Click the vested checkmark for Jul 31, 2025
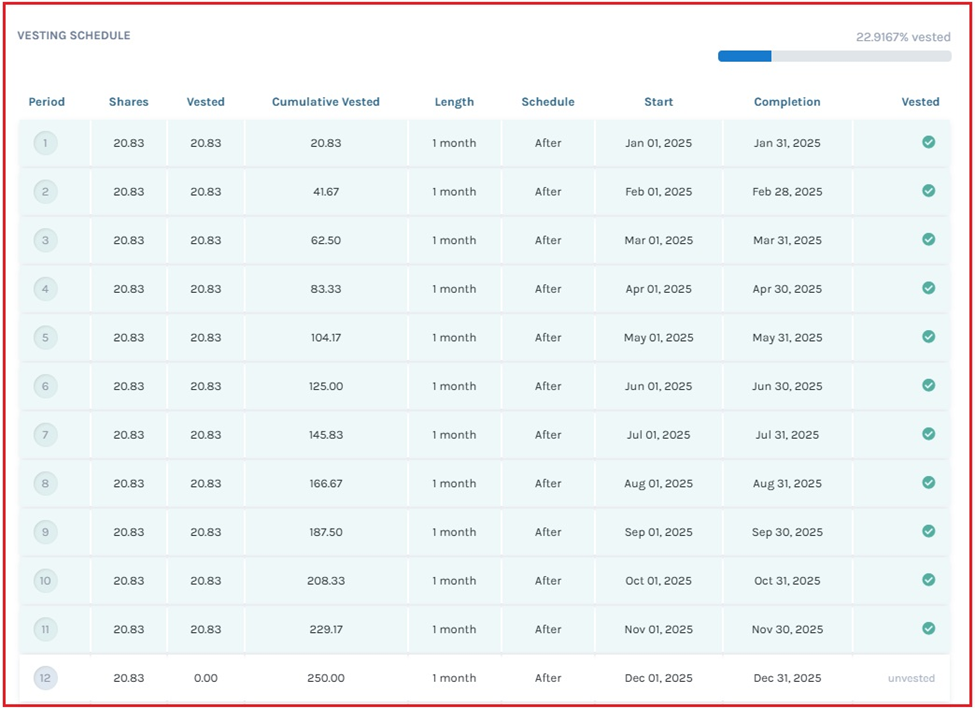975x708 pixels. coord(928,434)
